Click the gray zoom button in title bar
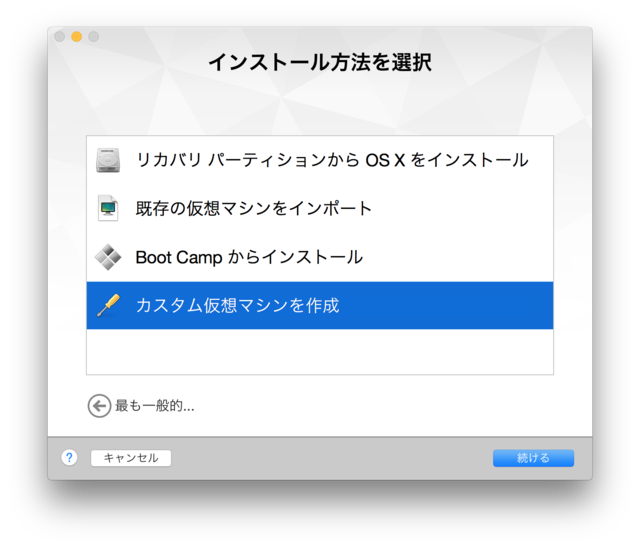 93,37
